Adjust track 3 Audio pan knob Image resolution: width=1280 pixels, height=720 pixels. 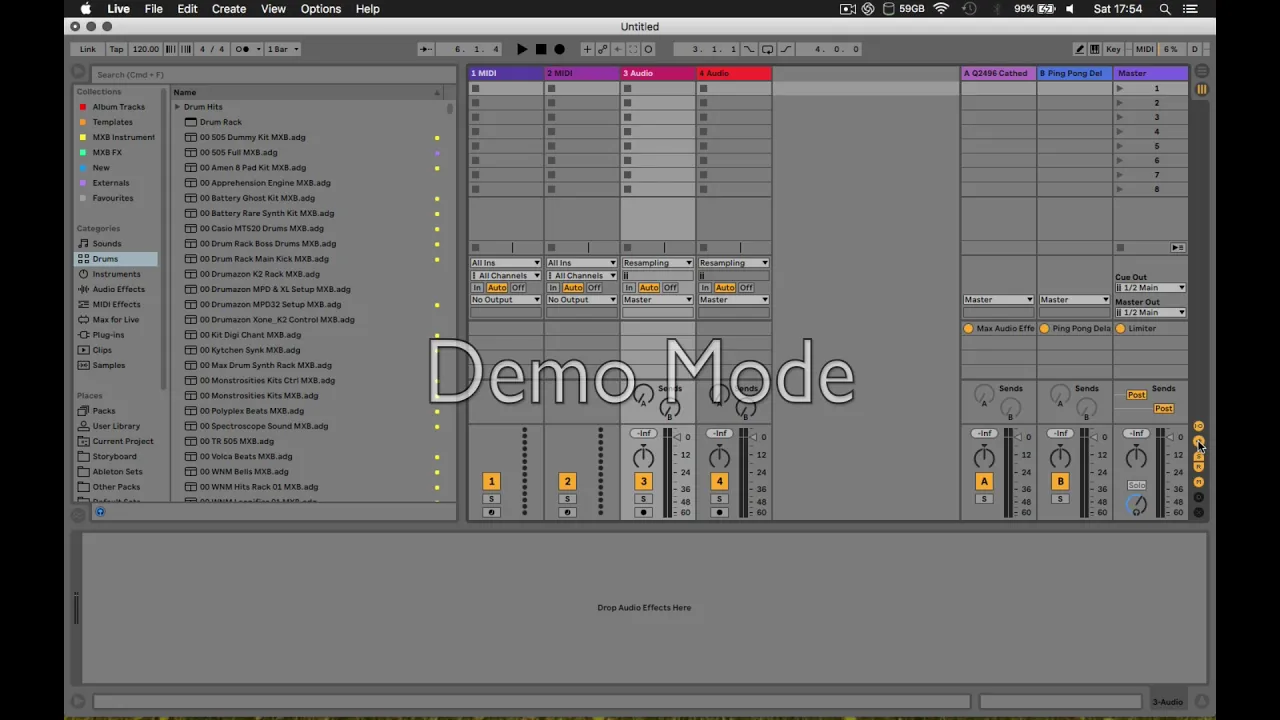coord(643,457)
